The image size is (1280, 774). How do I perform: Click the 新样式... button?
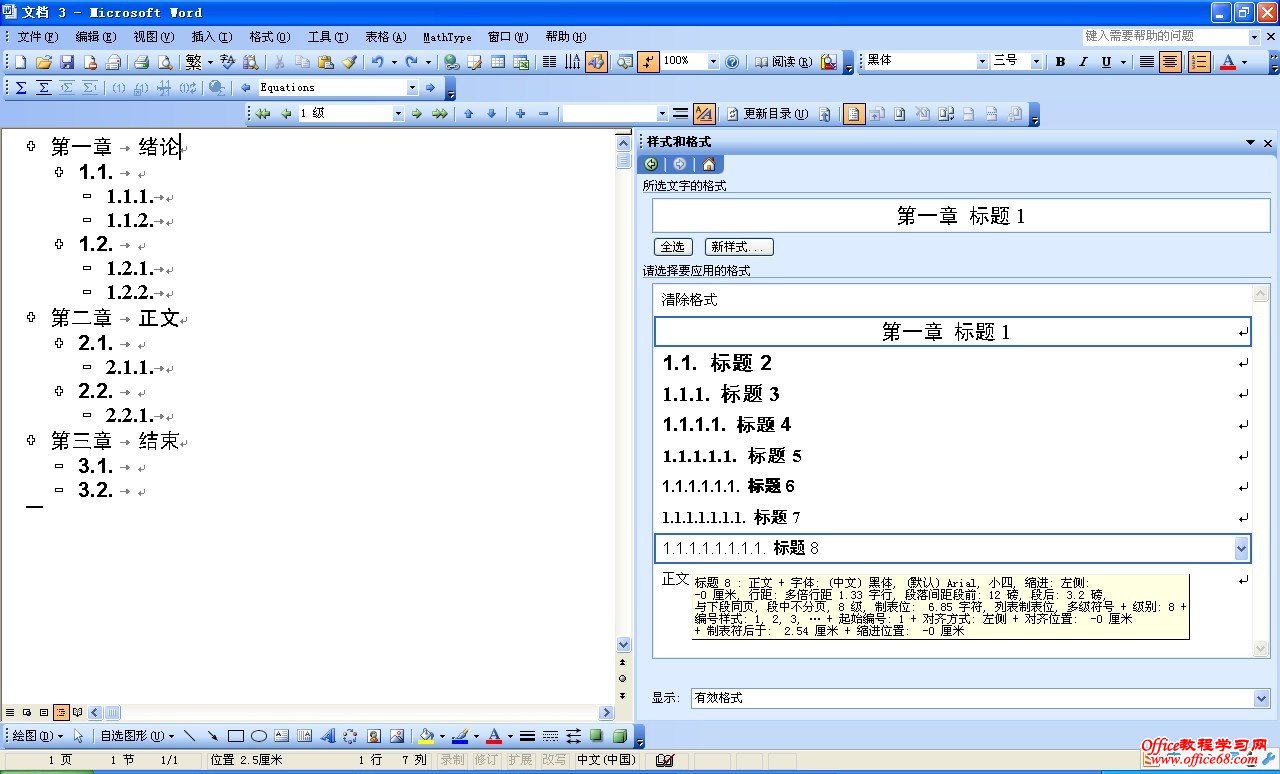pos(739,246)
